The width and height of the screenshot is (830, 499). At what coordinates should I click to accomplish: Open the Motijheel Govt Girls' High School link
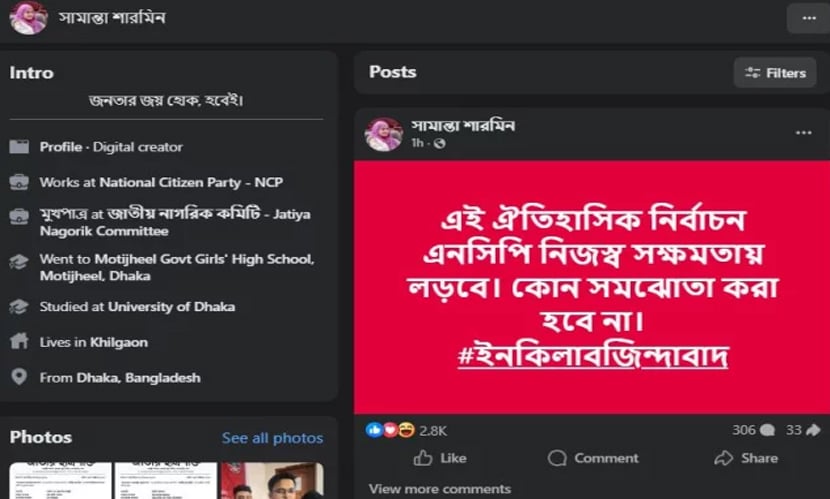177,267
